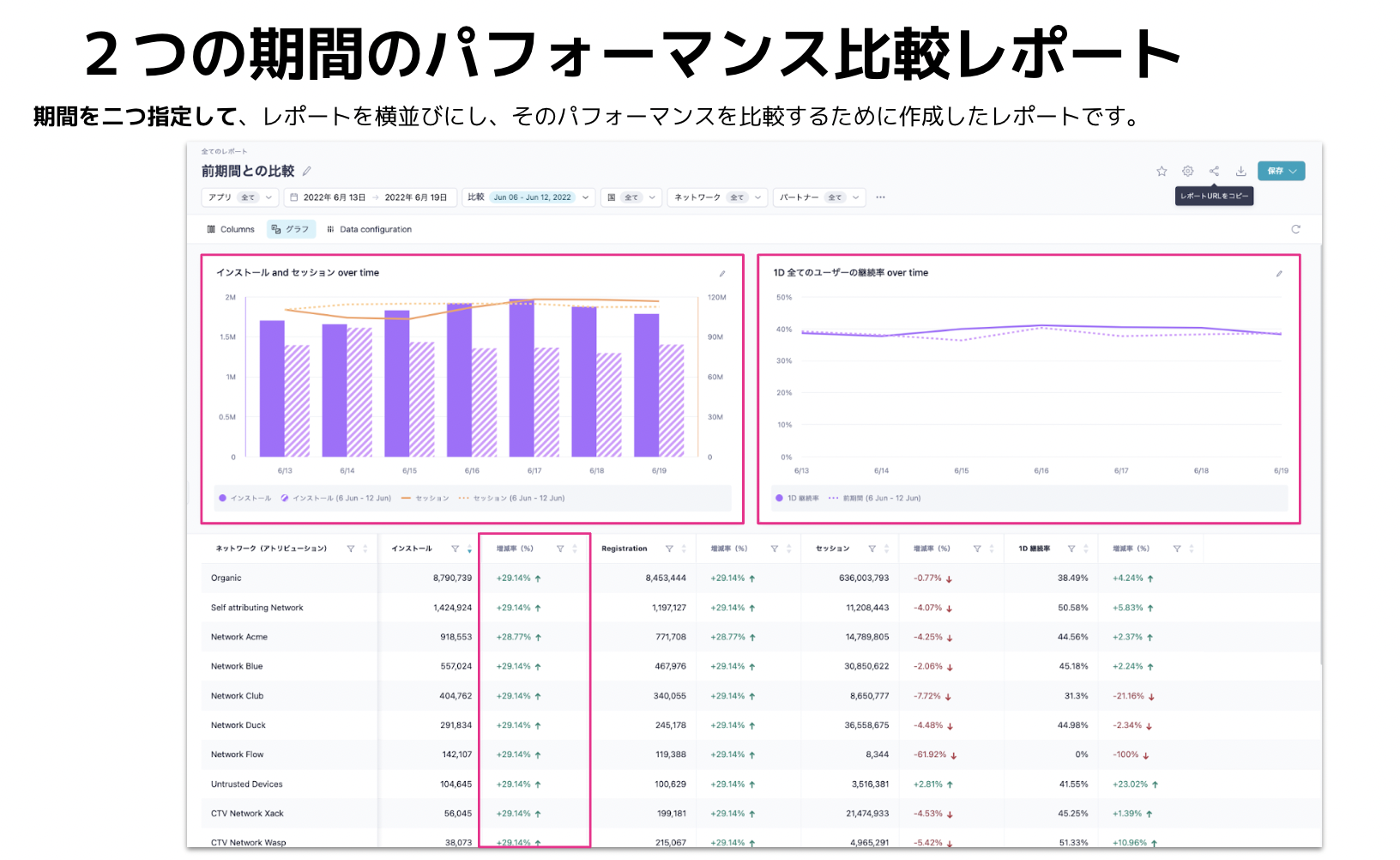Click the インストール column header label
Viewport: 1400px width, 860px height.
click(x=412, y=548)
